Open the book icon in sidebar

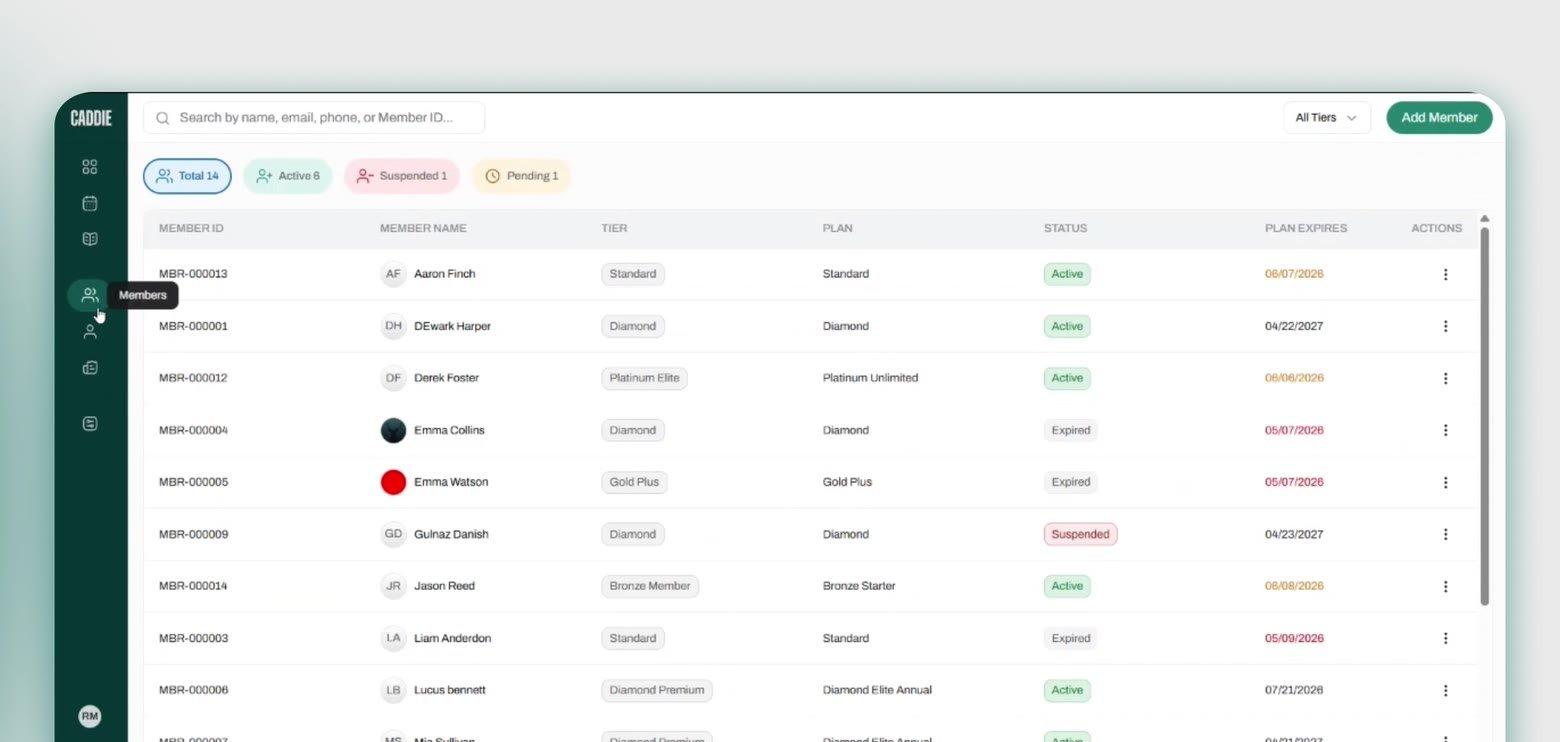pyautogui.click(x=90, y=239)
